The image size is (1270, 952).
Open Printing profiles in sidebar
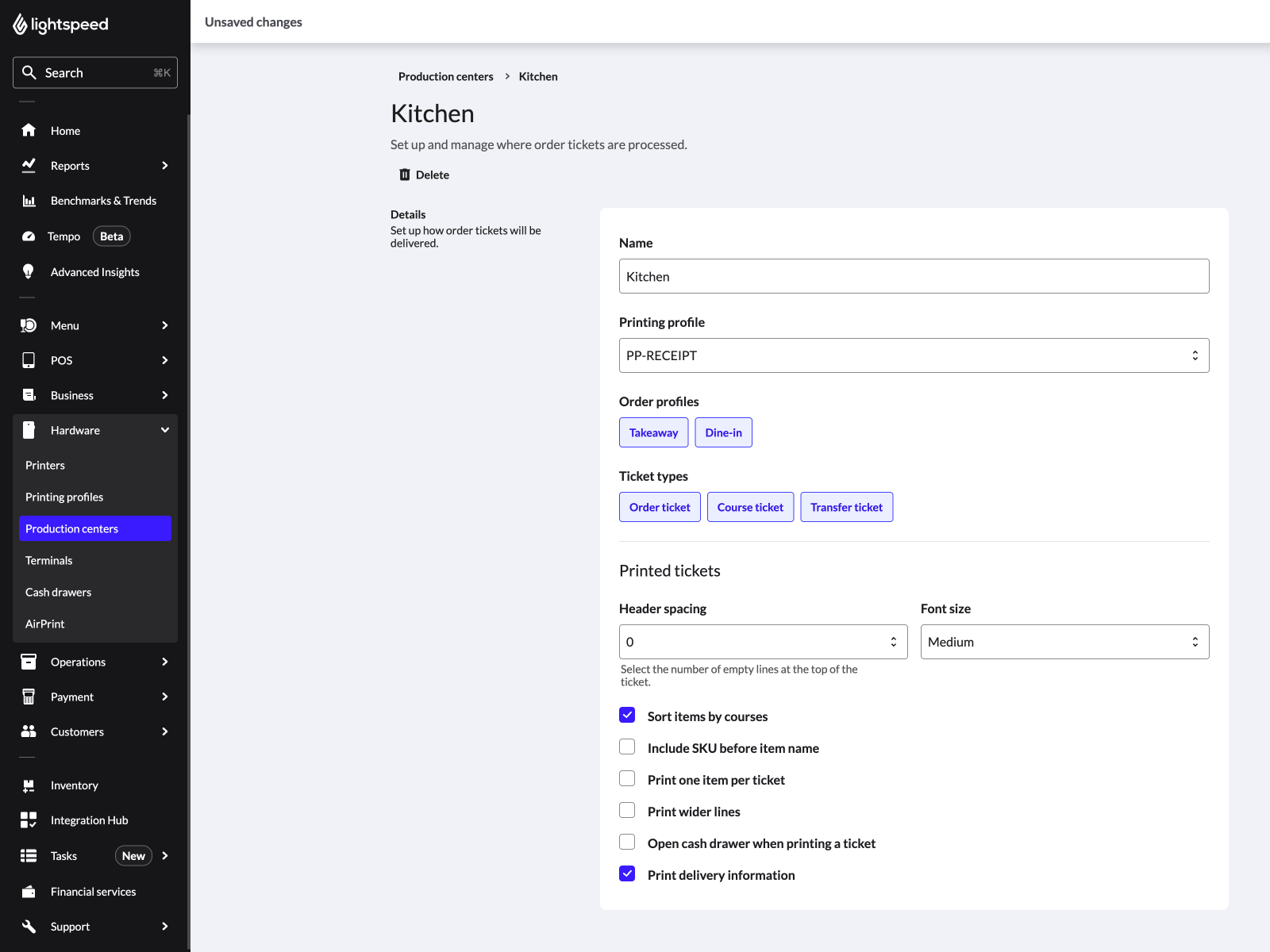(64, 497)
